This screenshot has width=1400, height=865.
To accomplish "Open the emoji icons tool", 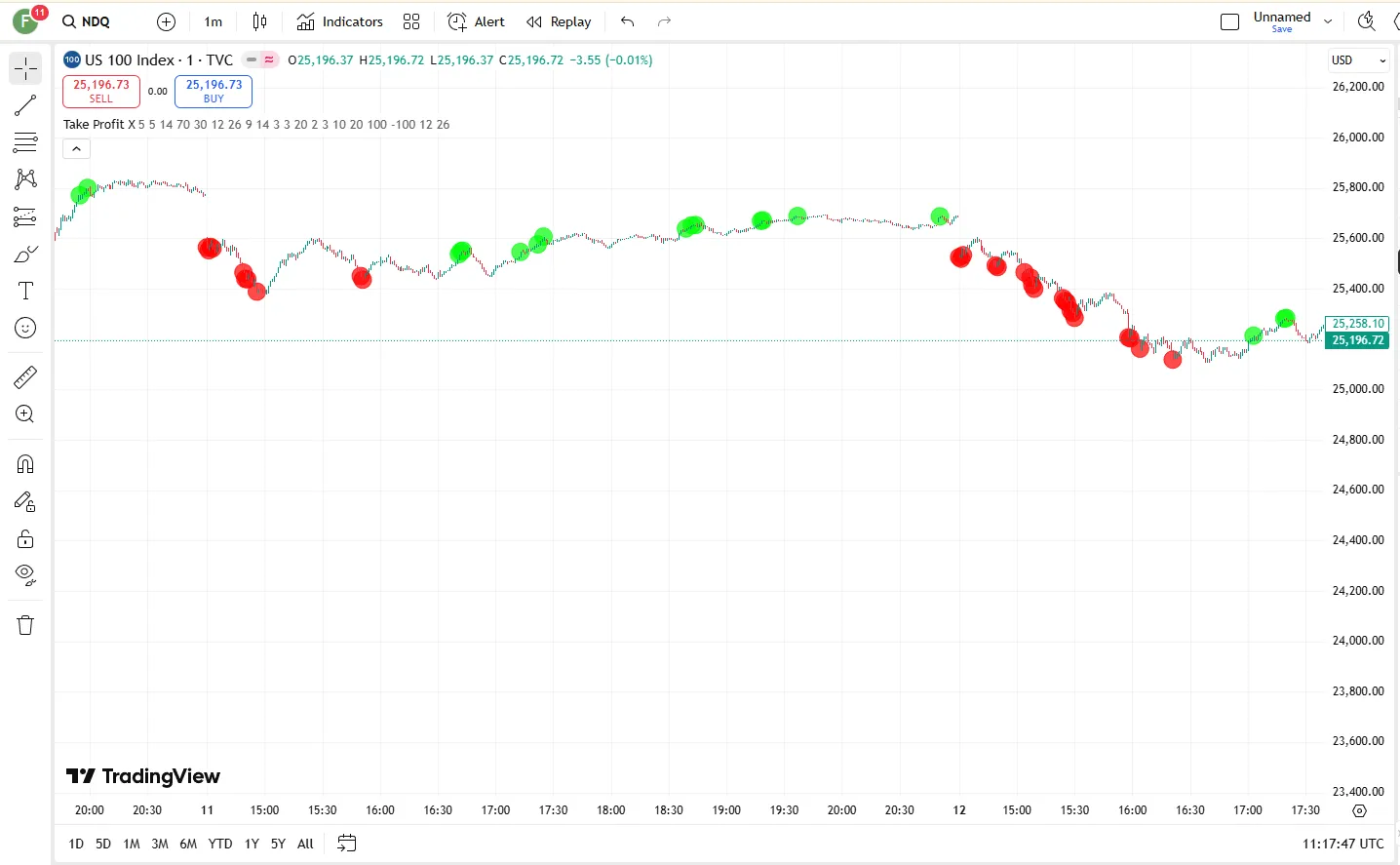I will [x=25, y=329].
